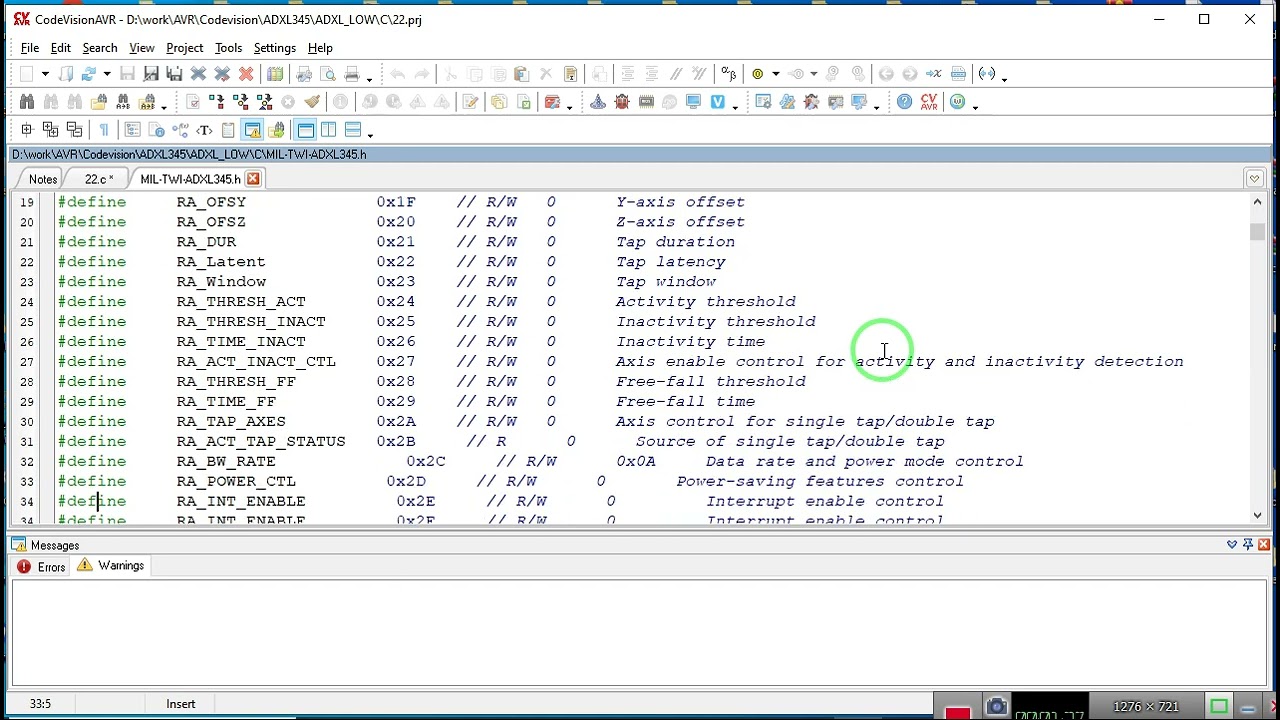
Task: Click the Terminal monitor icon
Action: click(694, 102)
